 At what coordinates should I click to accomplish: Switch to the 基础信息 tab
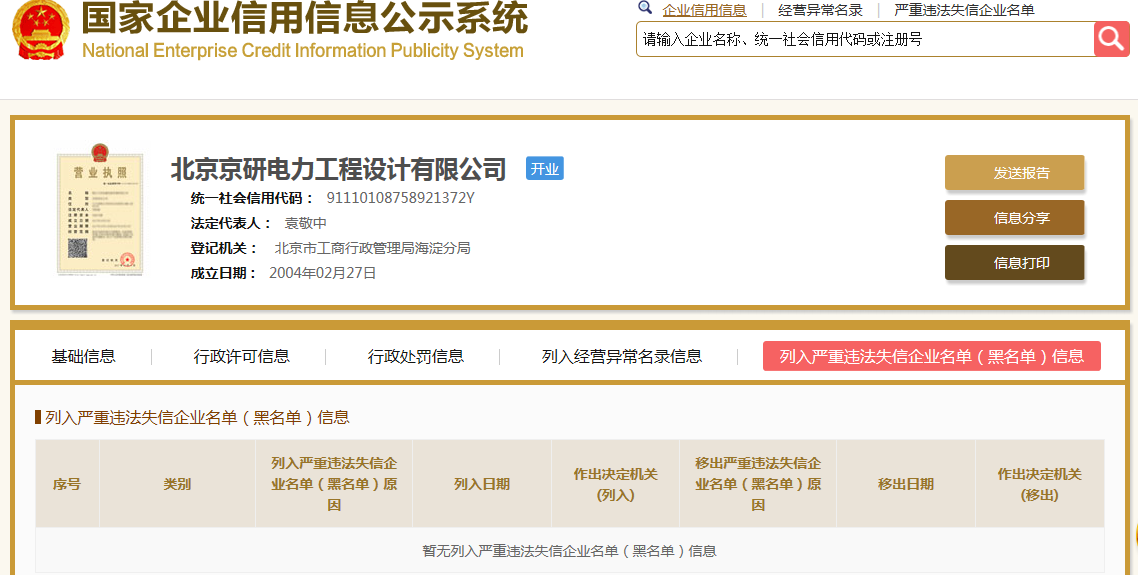pos(83,356)
